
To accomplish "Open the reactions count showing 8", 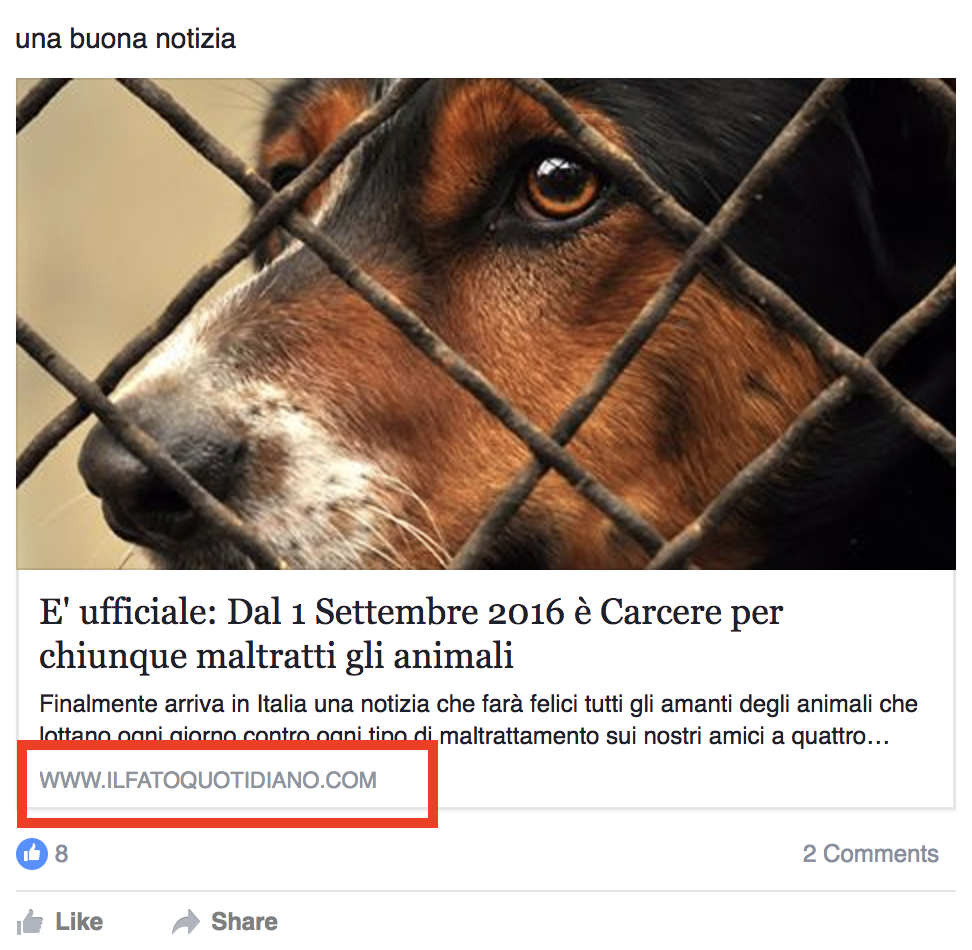I will coord(61,853).
